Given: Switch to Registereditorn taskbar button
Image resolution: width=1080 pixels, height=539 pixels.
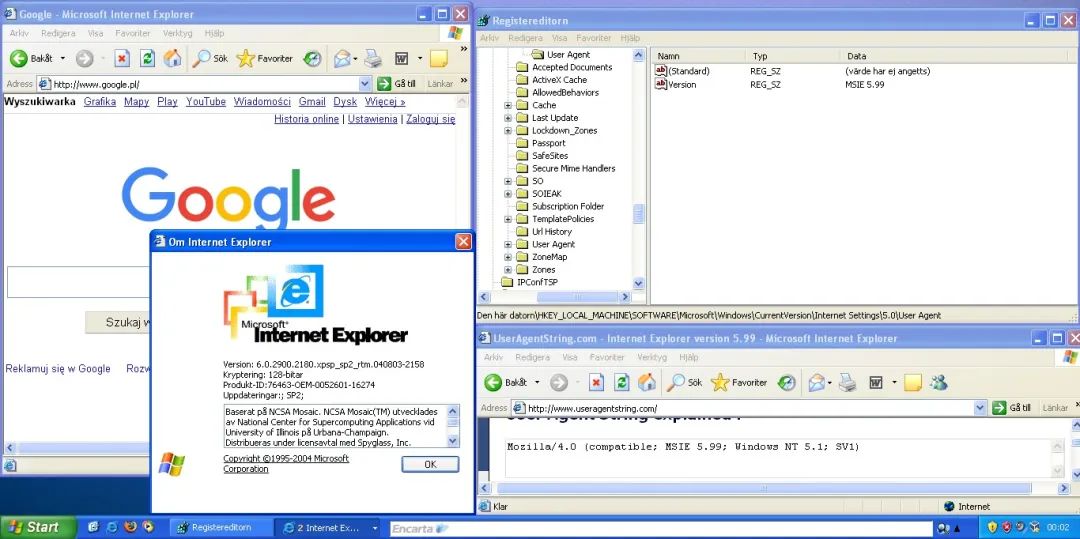Looking at the screenshot, I should coord(220,528).
